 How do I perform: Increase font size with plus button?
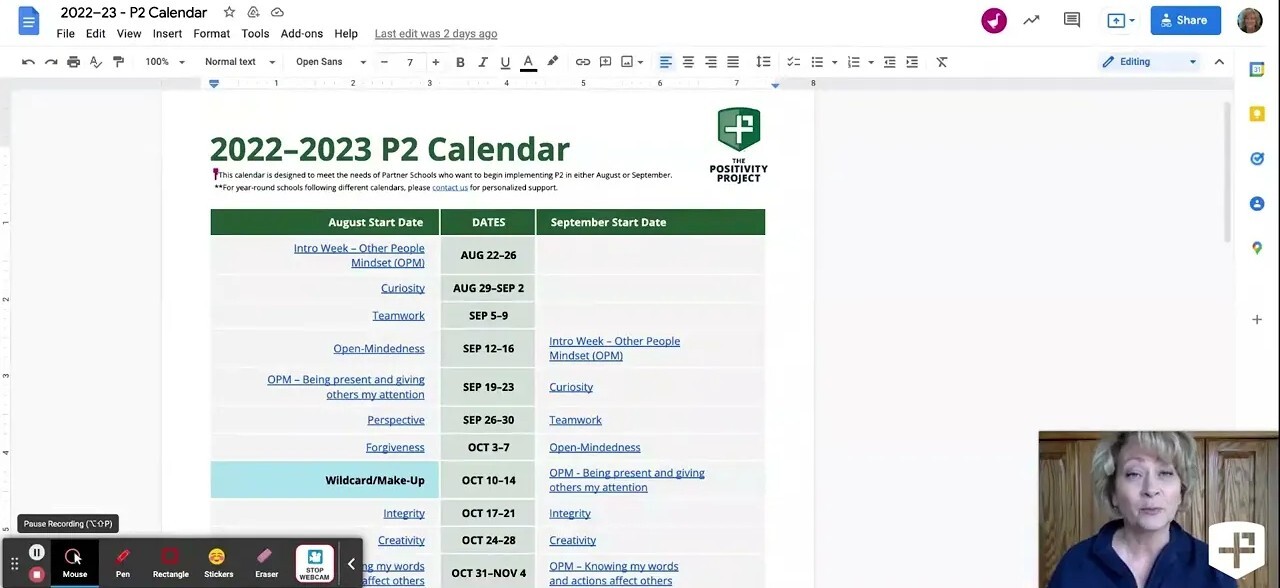pos(435,62)
